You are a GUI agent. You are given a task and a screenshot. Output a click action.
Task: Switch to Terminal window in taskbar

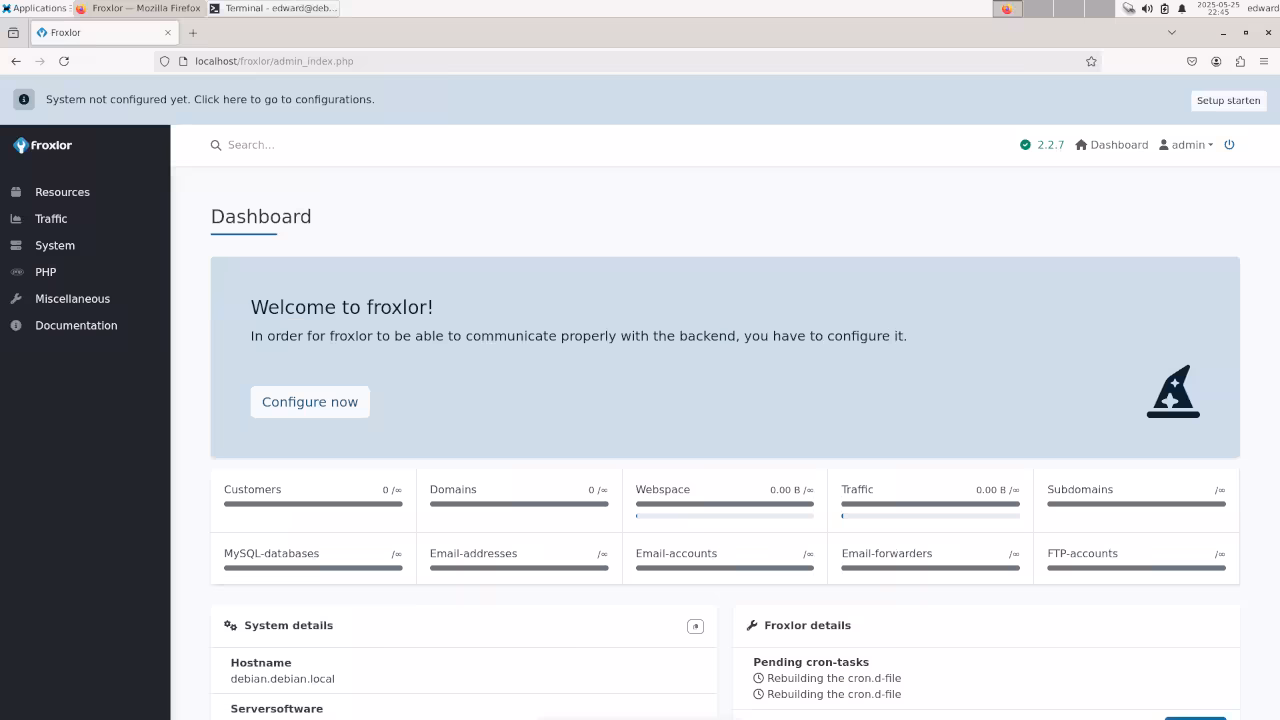tap(273, 8)
